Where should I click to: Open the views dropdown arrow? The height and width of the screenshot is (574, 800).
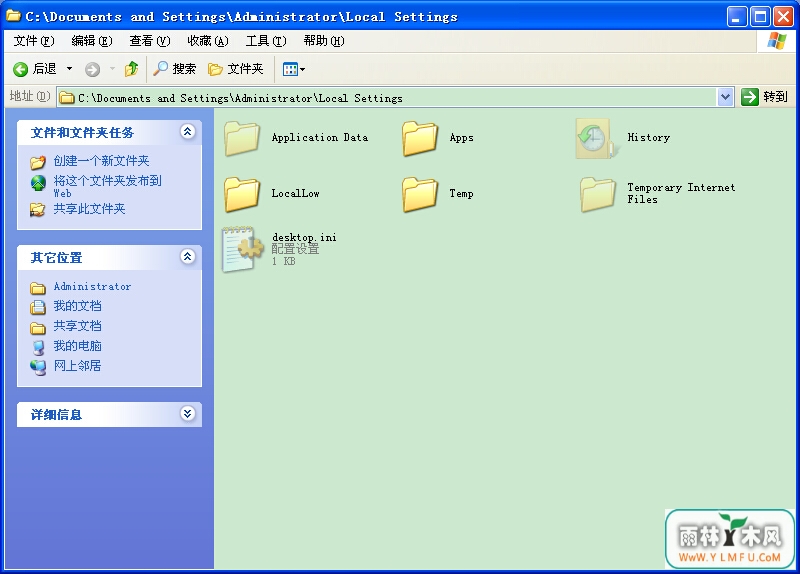303,69
